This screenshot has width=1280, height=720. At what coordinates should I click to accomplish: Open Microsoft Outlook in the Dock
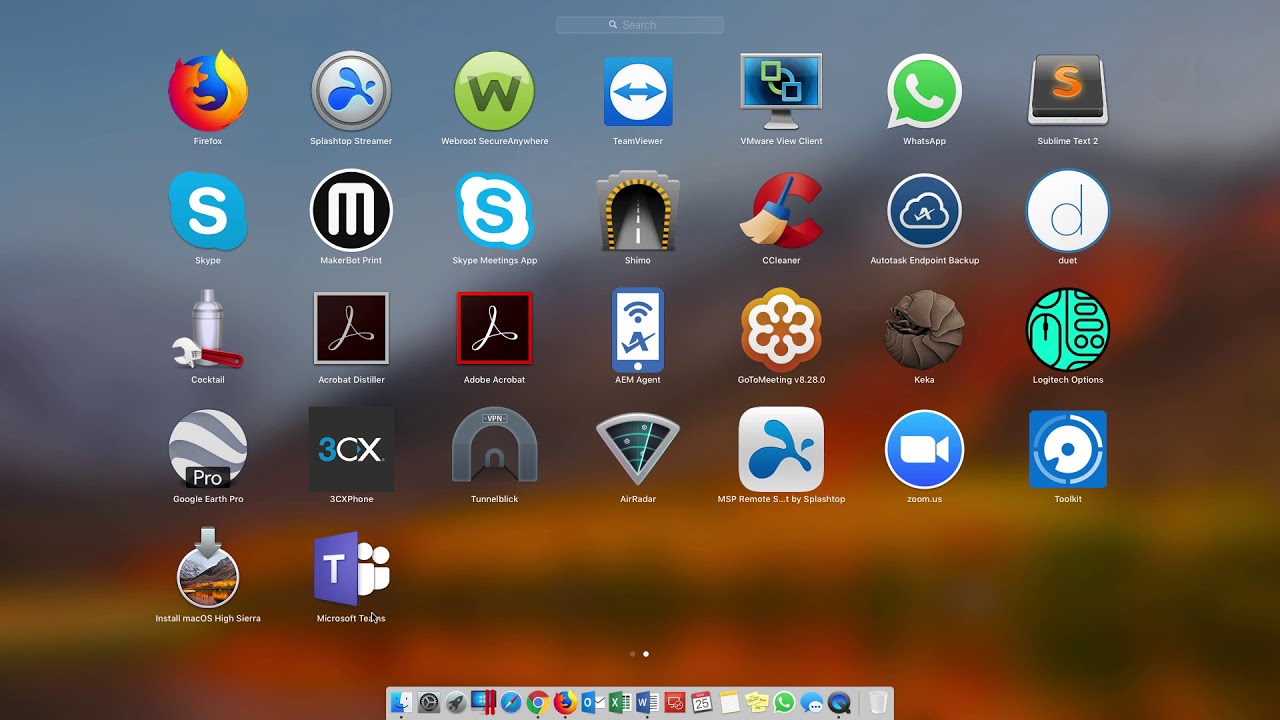(593, 703)
